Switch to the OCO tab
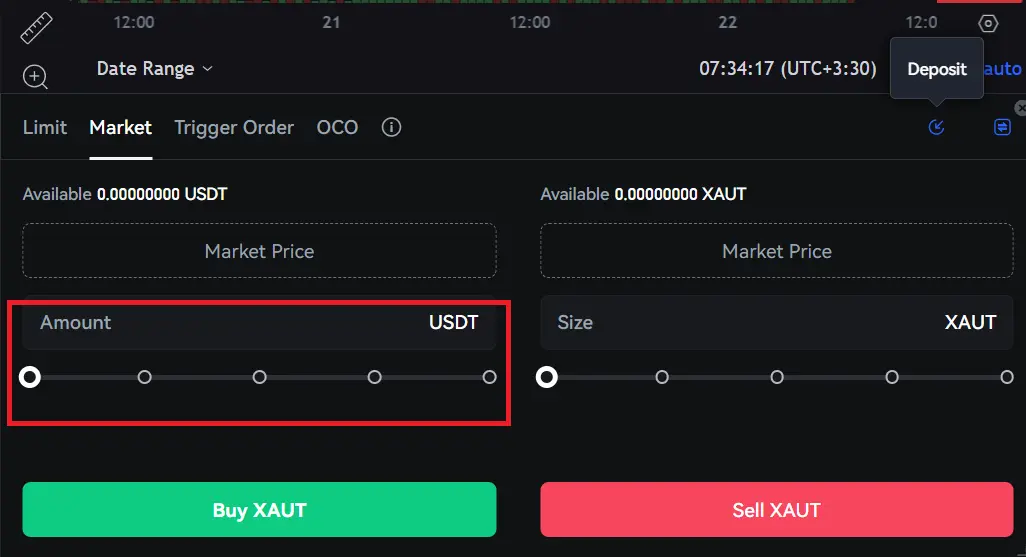 (x=337, y=128)
